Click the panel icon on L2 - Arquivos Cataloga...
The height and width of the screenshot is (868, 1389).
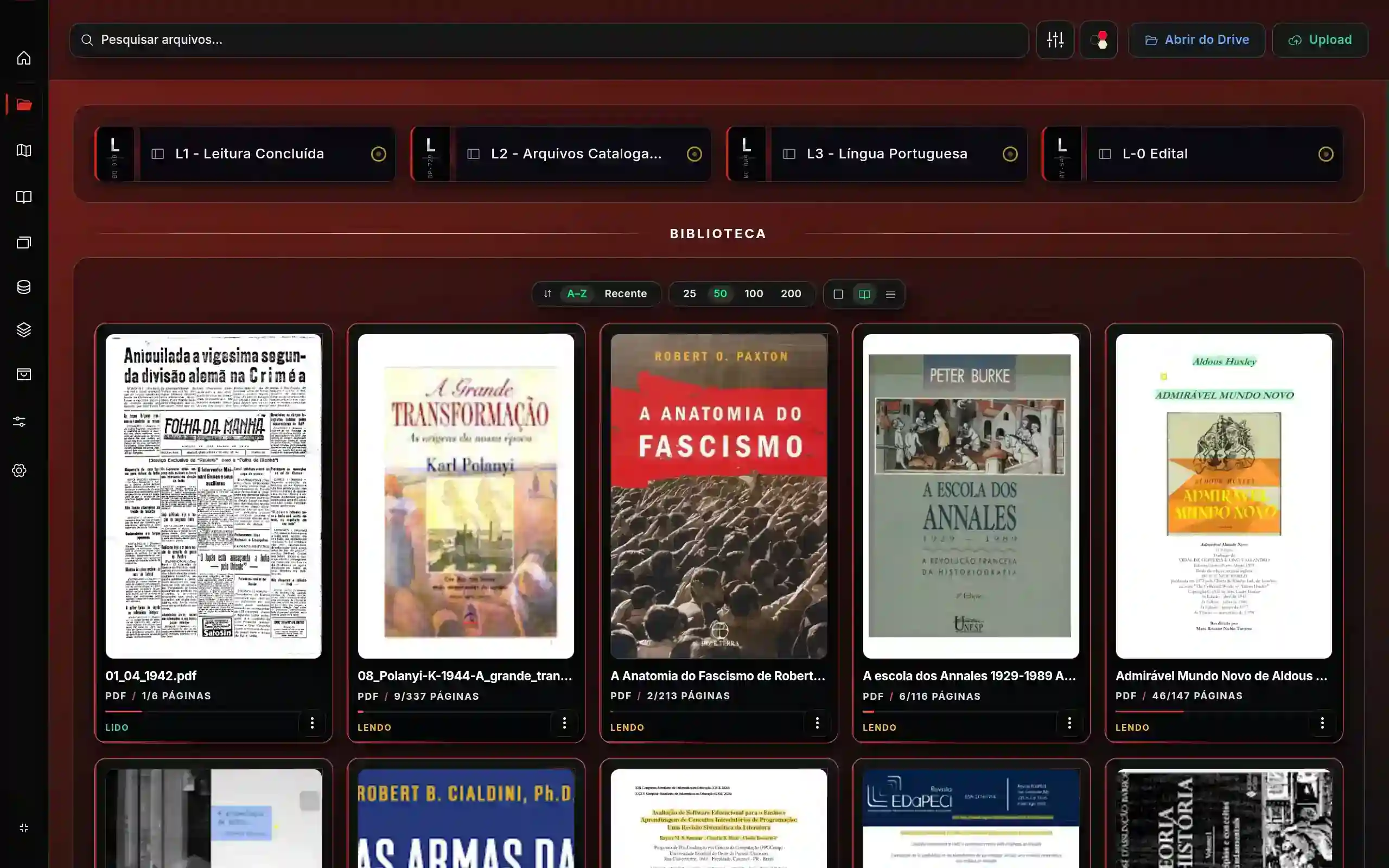[473, 154]
